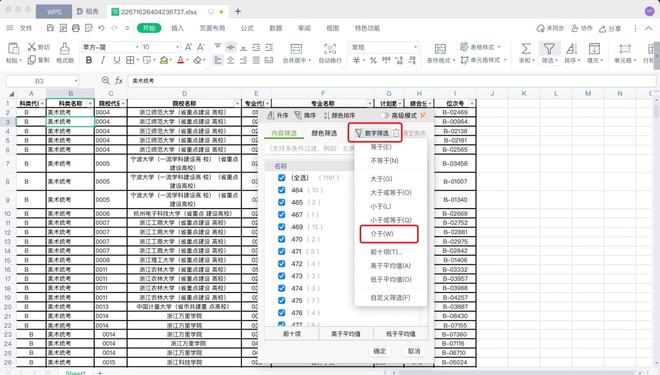Choose Custom Filter (自定义筛选(F)) menu item
The image size is (660, 375).
(391, 298)
